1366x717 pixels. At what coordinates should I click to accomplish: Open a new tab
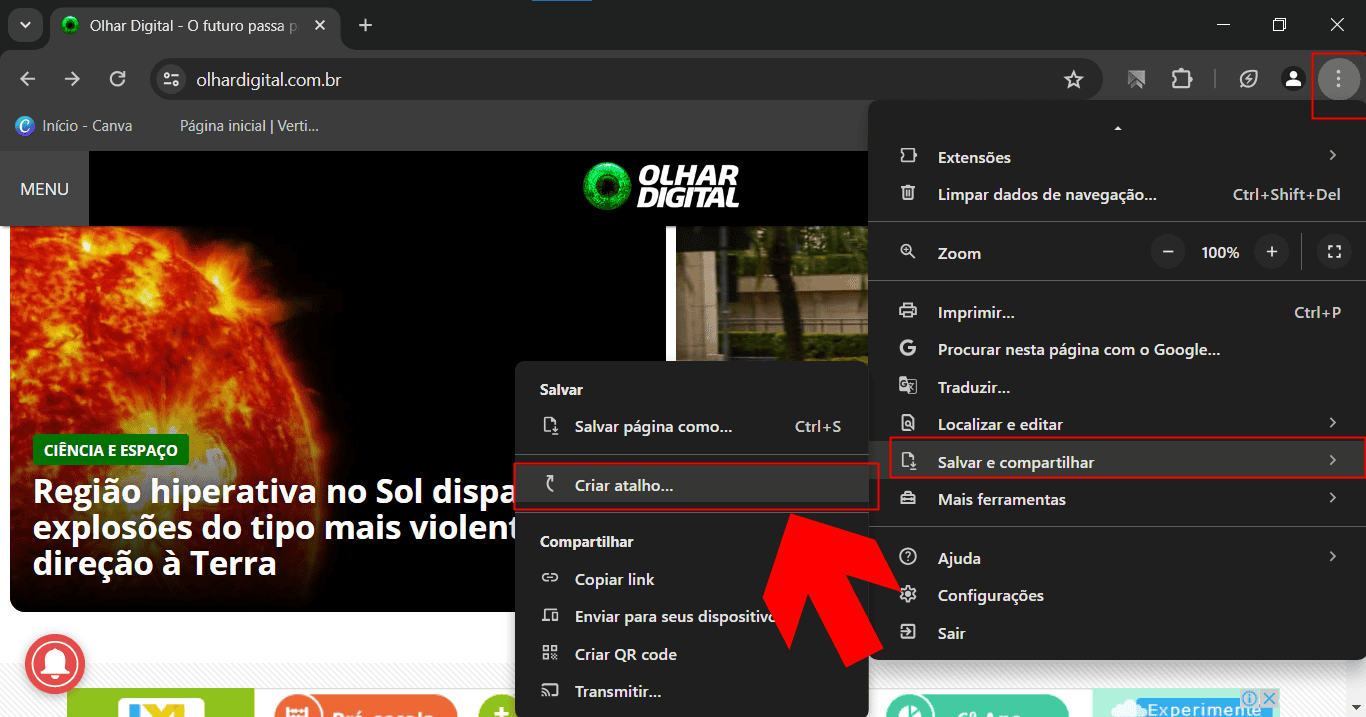[x=365, y=25]
